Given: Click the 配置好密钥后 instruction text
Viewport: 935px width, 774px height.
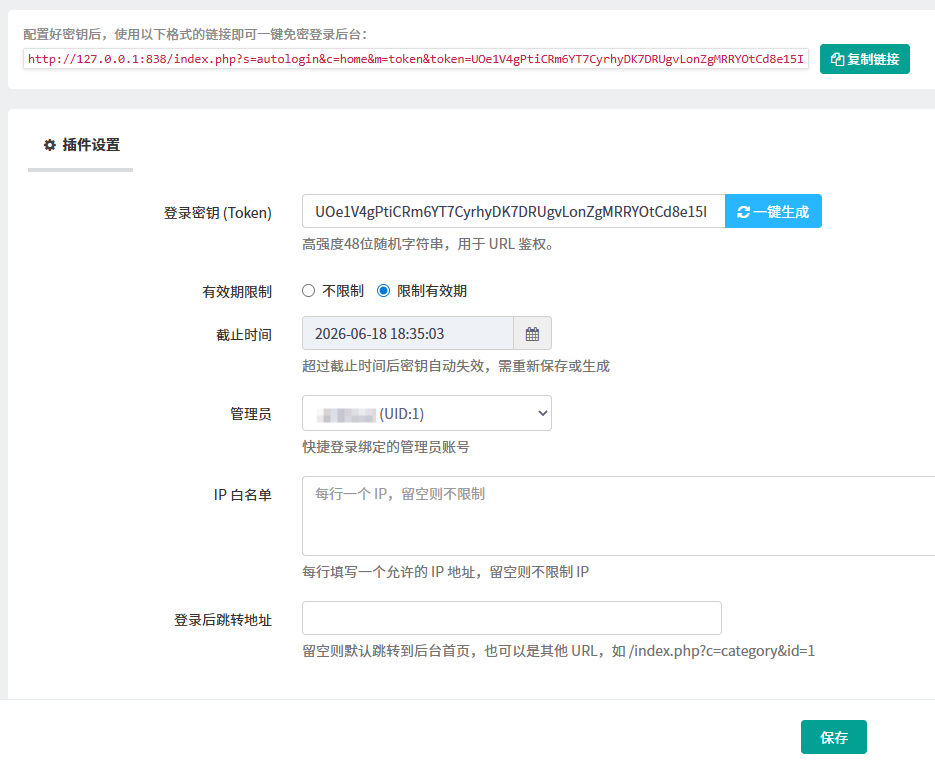Looking at the screenshot, I should [195, 35].
